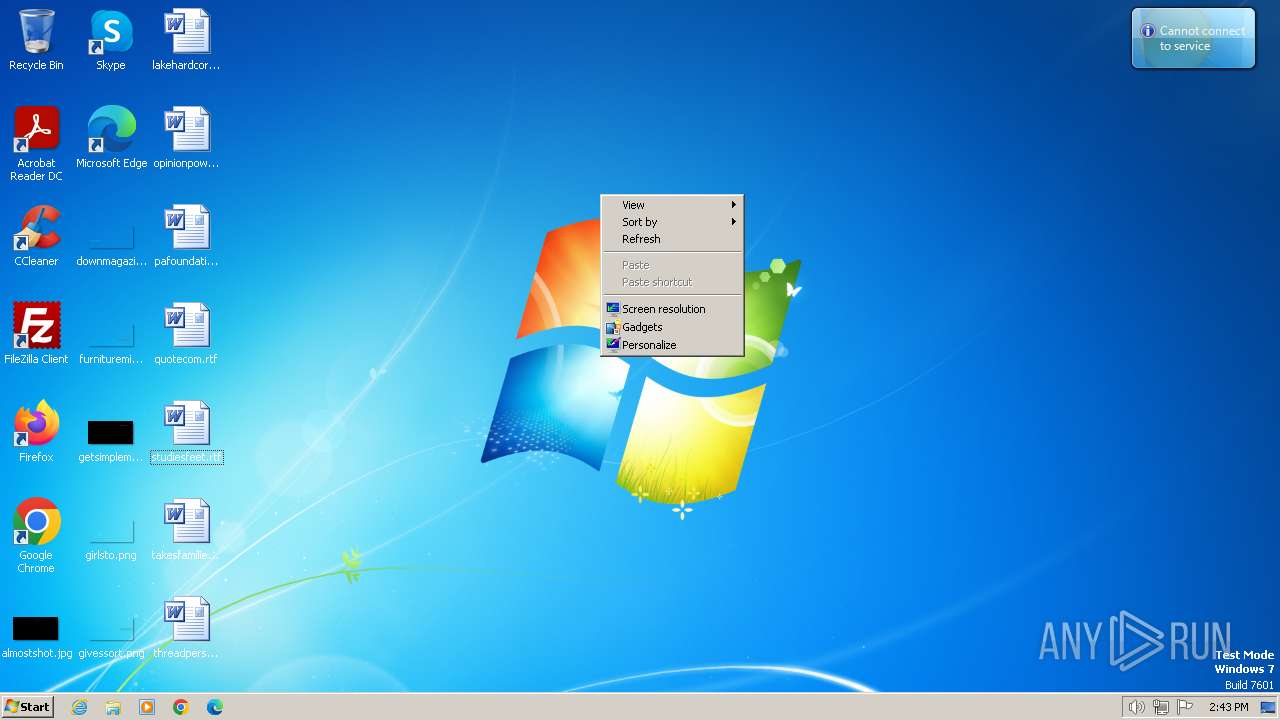This screenshot has height=720, width=1280.
Task: Select the girlsto.png file
Action: pyautogui.click(x=111, y=538)
